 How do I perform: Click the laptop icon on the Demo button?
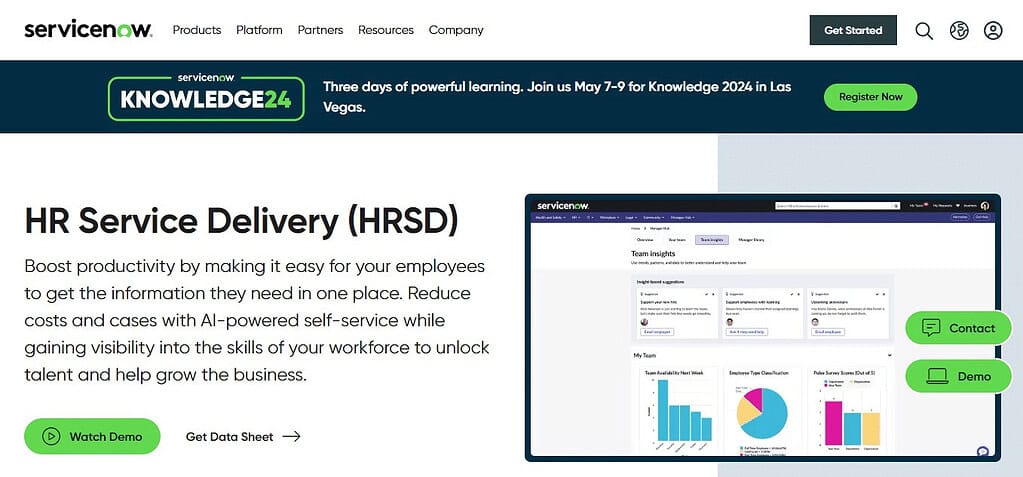coord(937,376)
